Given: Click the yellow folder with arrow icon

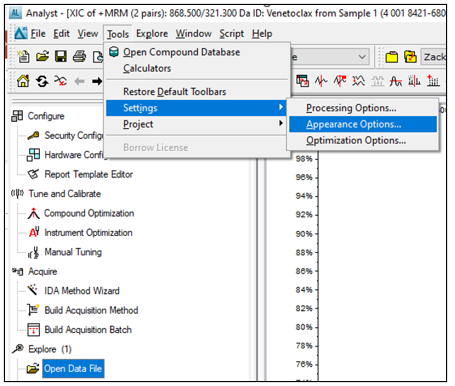Looking at the screenshot, I should pos(410,57).
